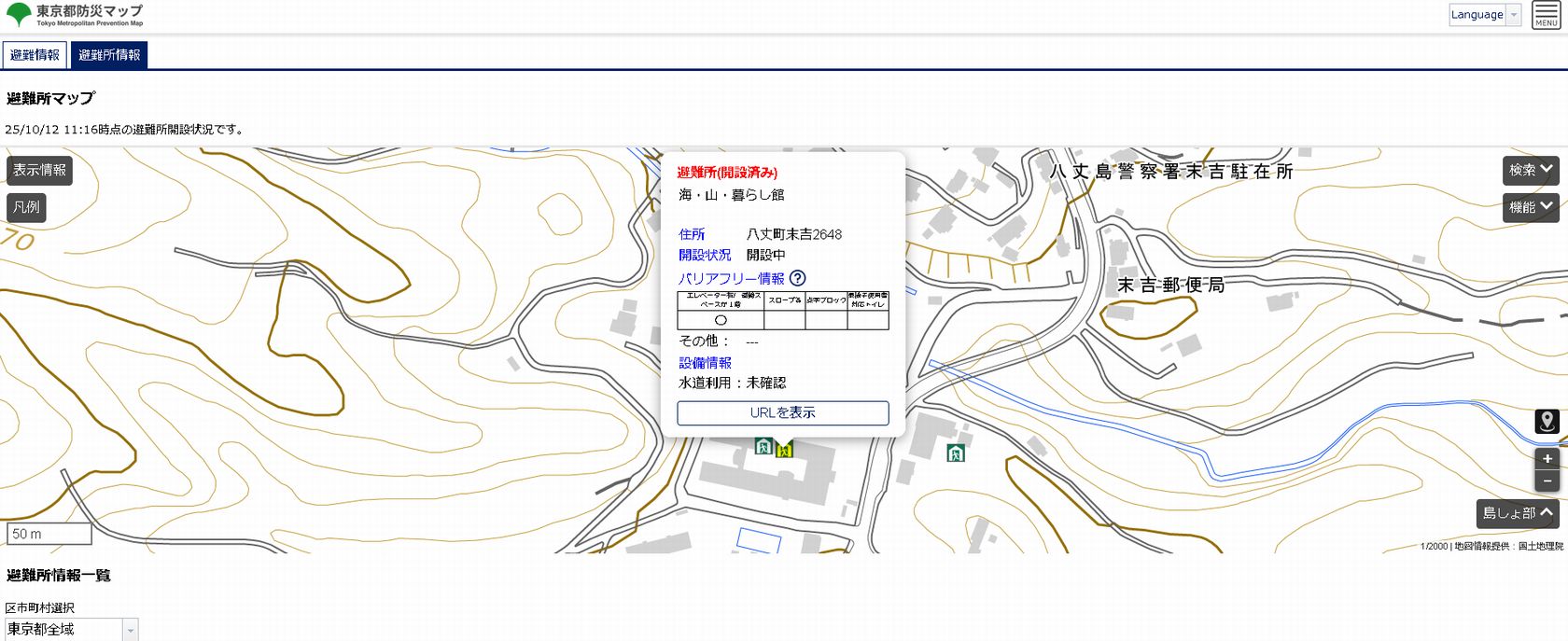Screen dimensions: 1568x641
Task: Expand the 島しょ部 islands panel
Action: pyautogui.click(x=1519, y=513)
